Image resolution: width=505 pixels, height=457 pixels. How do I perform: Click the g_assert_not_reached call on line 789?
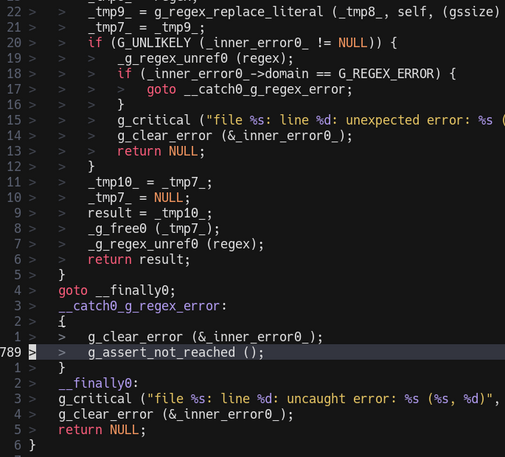(x=176, y=352)
